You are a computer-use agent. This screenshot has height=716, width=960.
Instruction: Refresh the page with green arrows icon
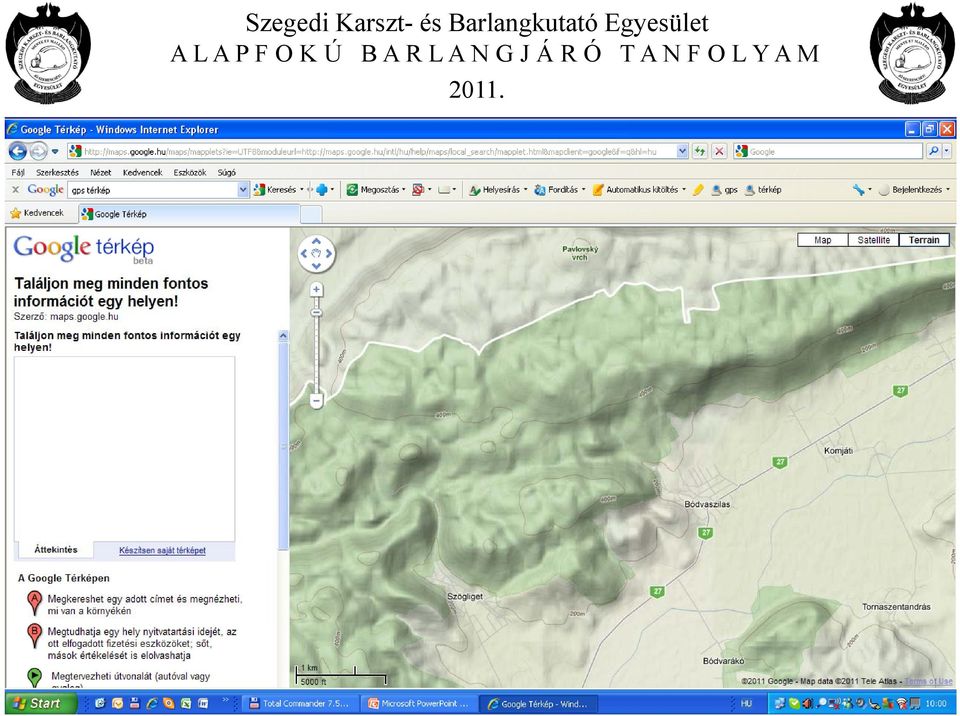700,151
